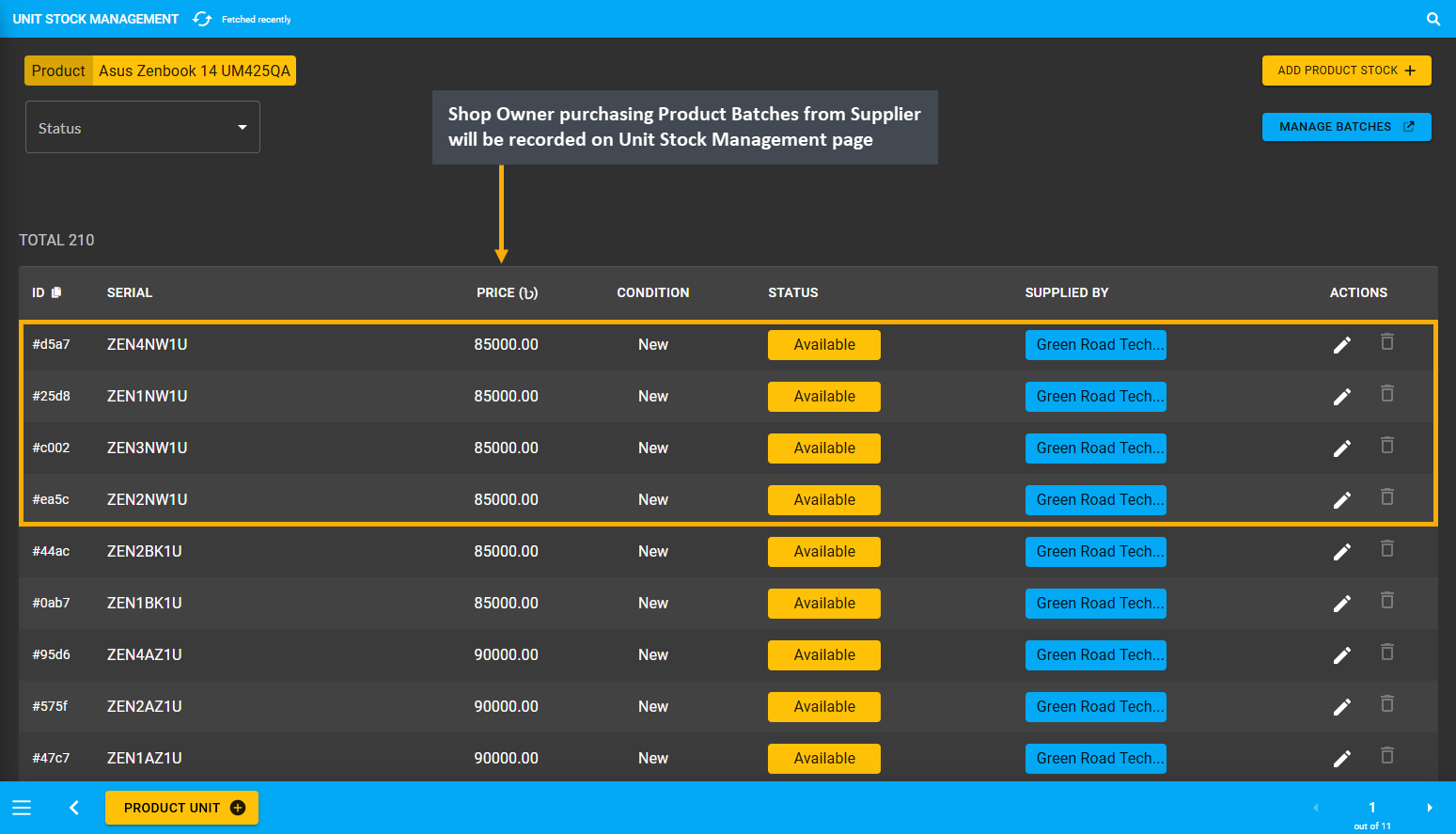Click Available status of ZEN2AZ1U
The height and width of the screenshot is (834, 1456).
(824, 707)
